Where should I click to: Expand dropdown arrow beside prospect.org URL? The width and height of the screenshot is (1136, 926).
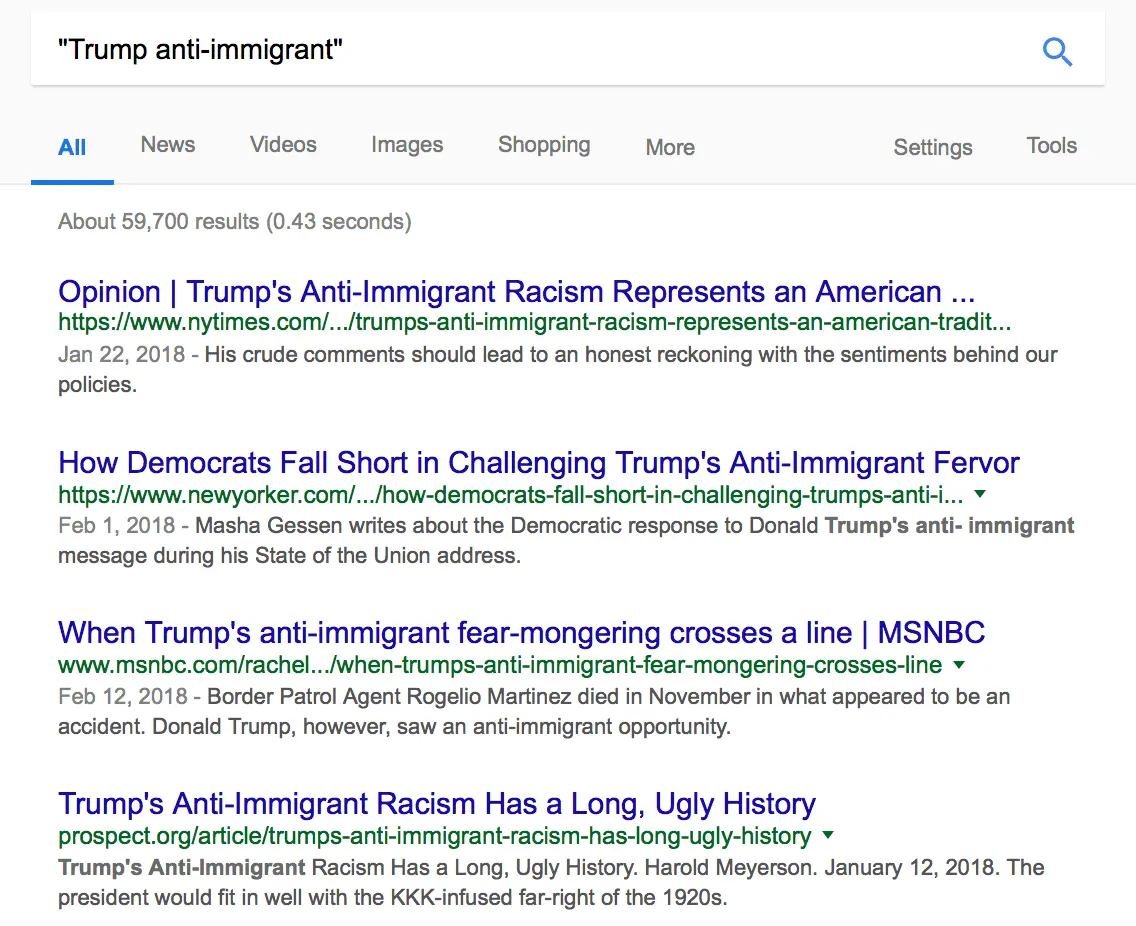pyautogui.click(x=828, y=835)
